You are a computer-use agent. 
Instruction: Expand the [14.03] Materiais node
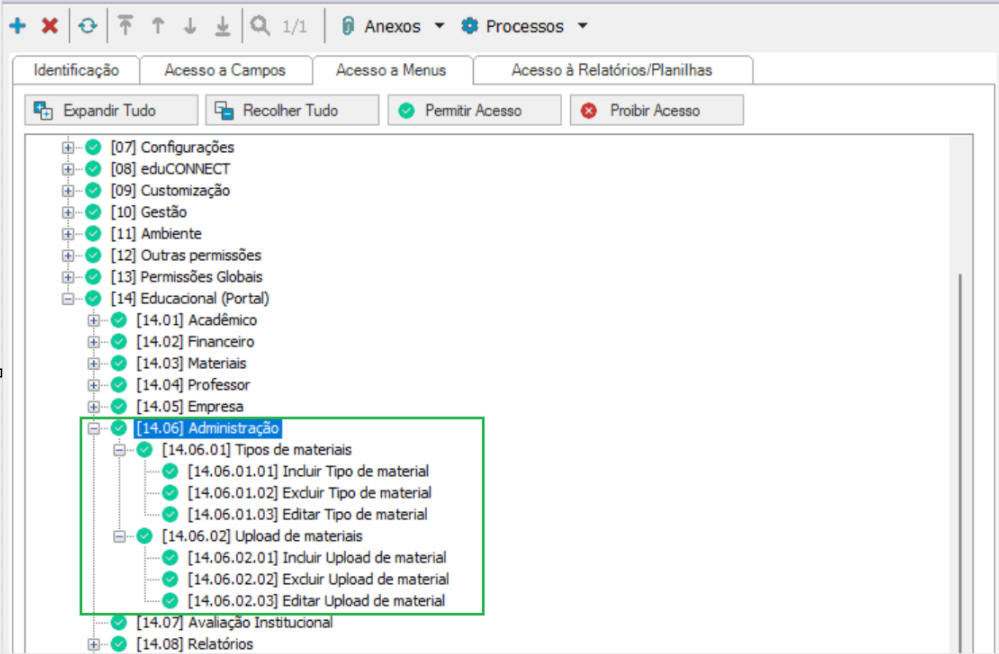pyautogui.click(x=94, y=364)
